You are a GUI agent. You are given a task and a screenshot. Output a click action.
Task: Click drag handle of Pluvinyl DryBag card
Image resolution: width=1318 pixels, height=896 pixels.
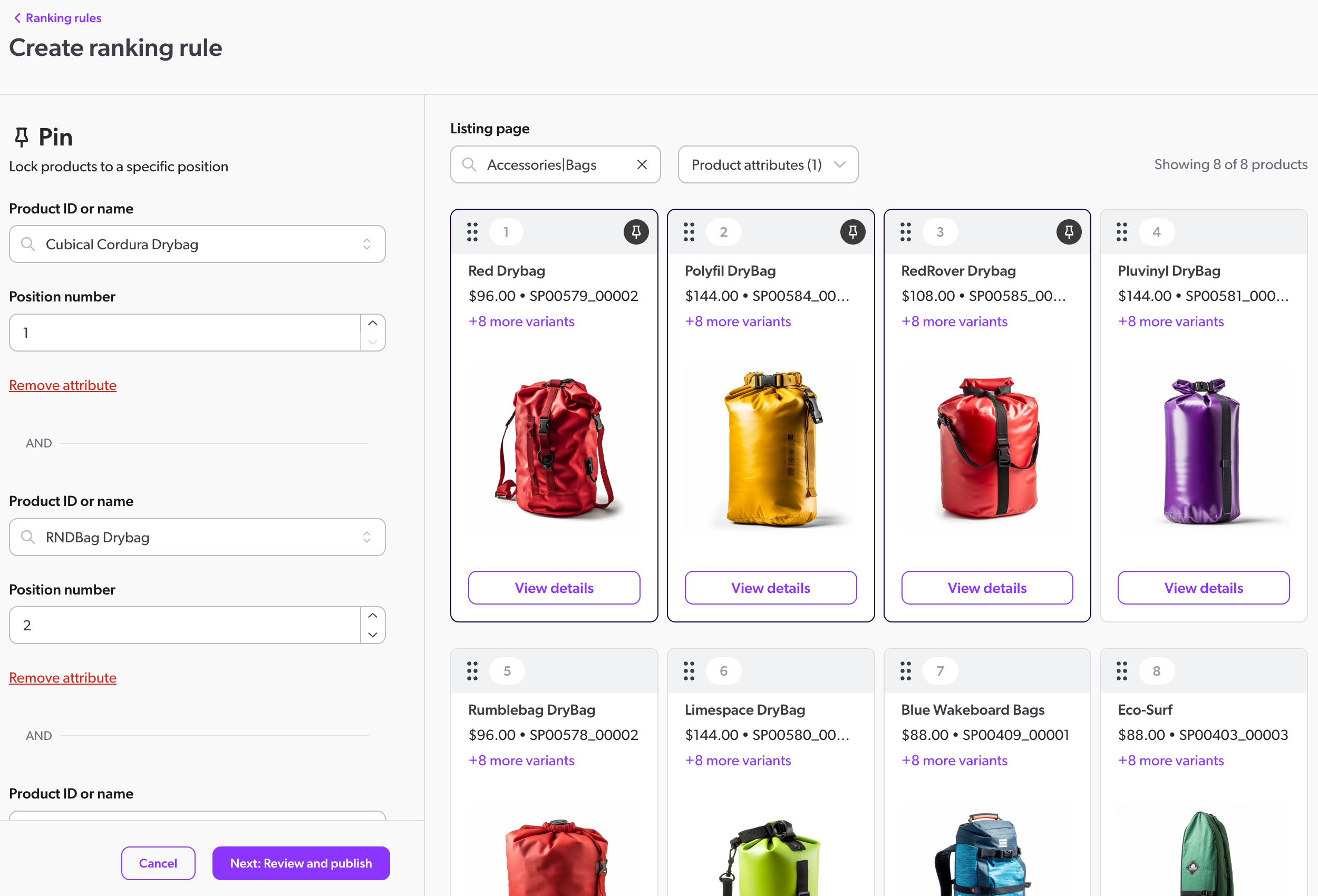(1122, 231)
